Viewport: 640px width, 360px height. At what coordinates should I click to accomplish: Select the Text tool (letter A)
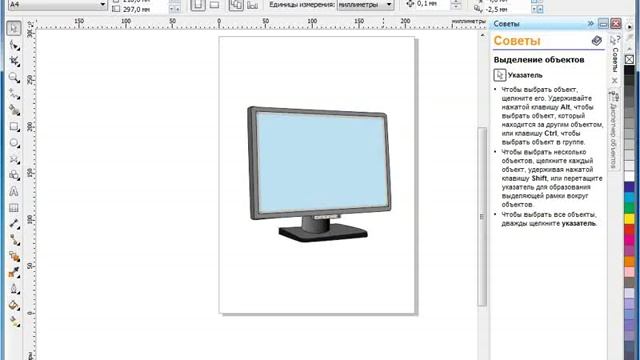pyautogui.click(x=14, y=191)
